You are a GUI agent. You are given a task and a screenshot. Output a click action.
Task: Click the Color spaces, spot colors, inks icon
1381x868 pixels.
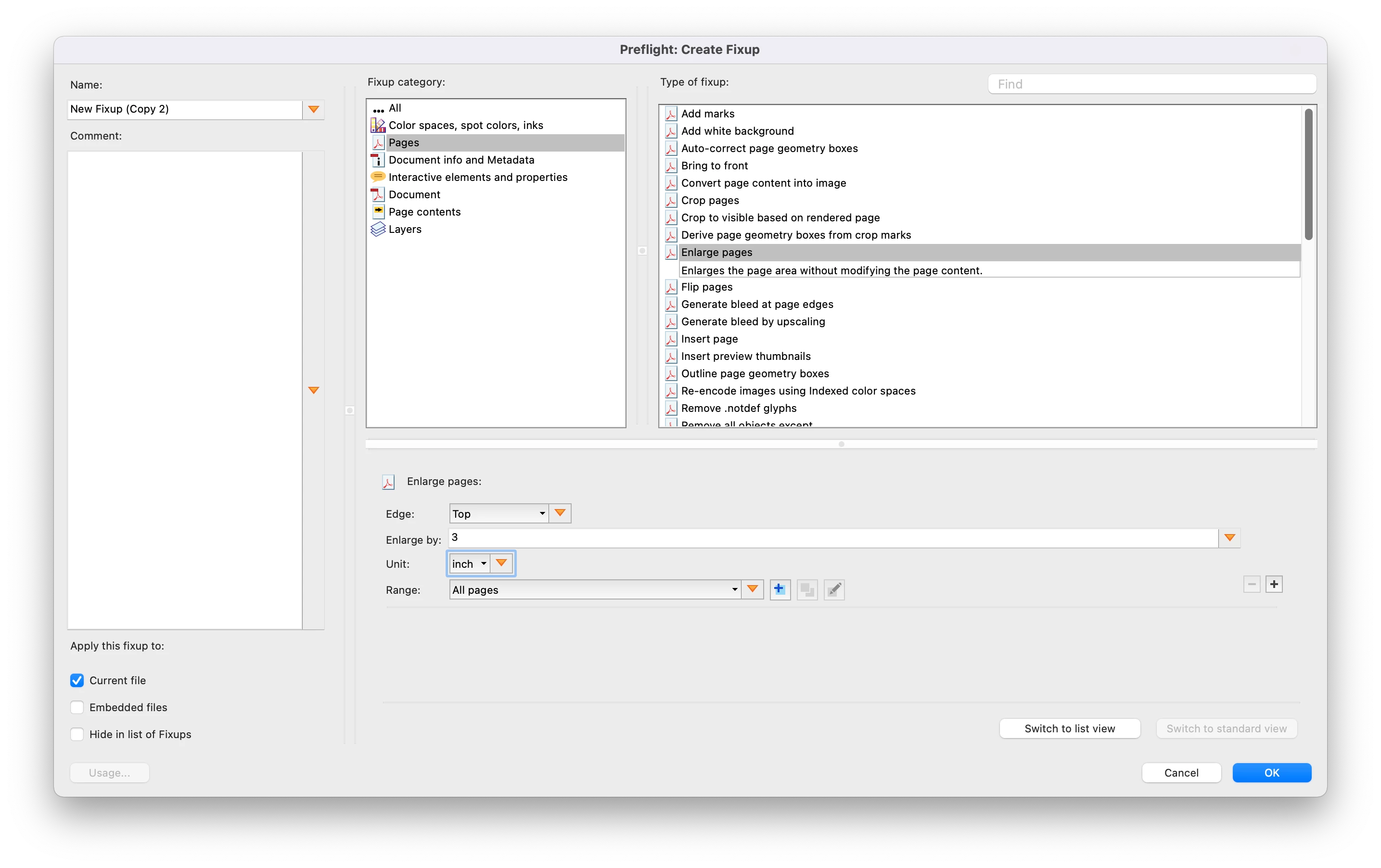tap(378, 125)
